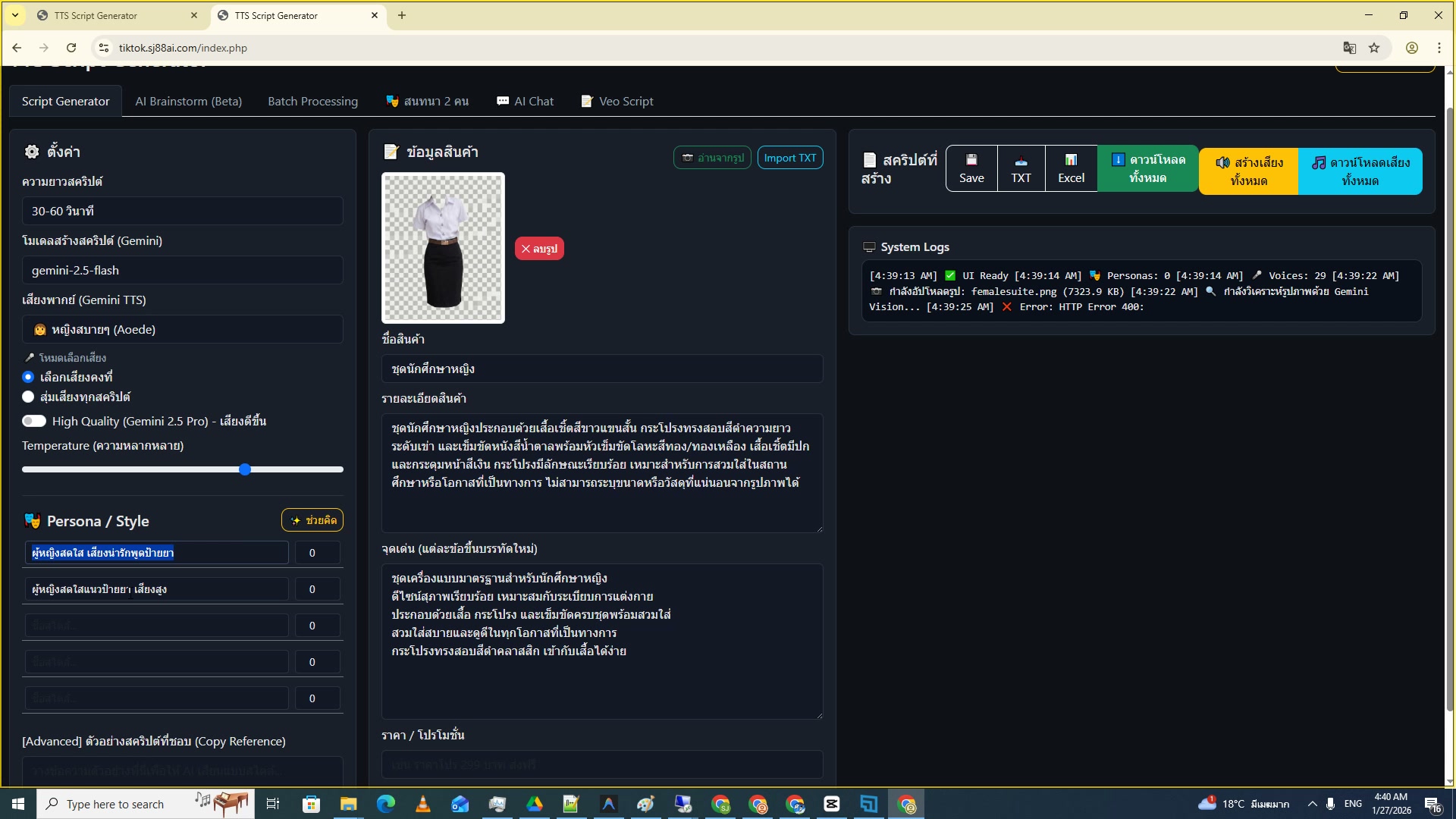1456x819 pixels.
Task: Click the speaker icon to generate all audio
Action: [1222, 162]
